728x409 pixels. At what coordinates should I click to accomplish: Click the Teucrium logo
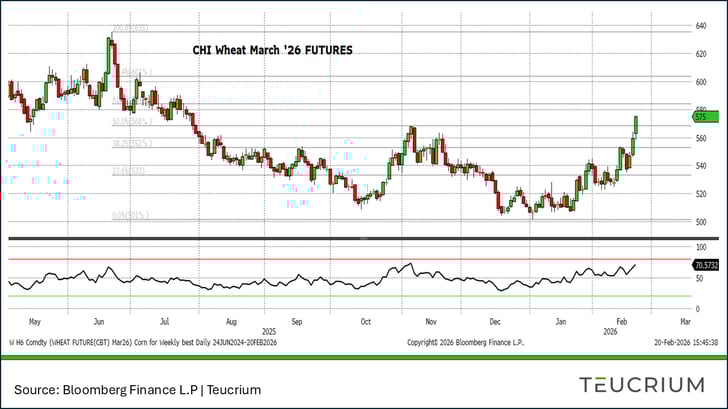pyautogui.click(x=642, y=385)
